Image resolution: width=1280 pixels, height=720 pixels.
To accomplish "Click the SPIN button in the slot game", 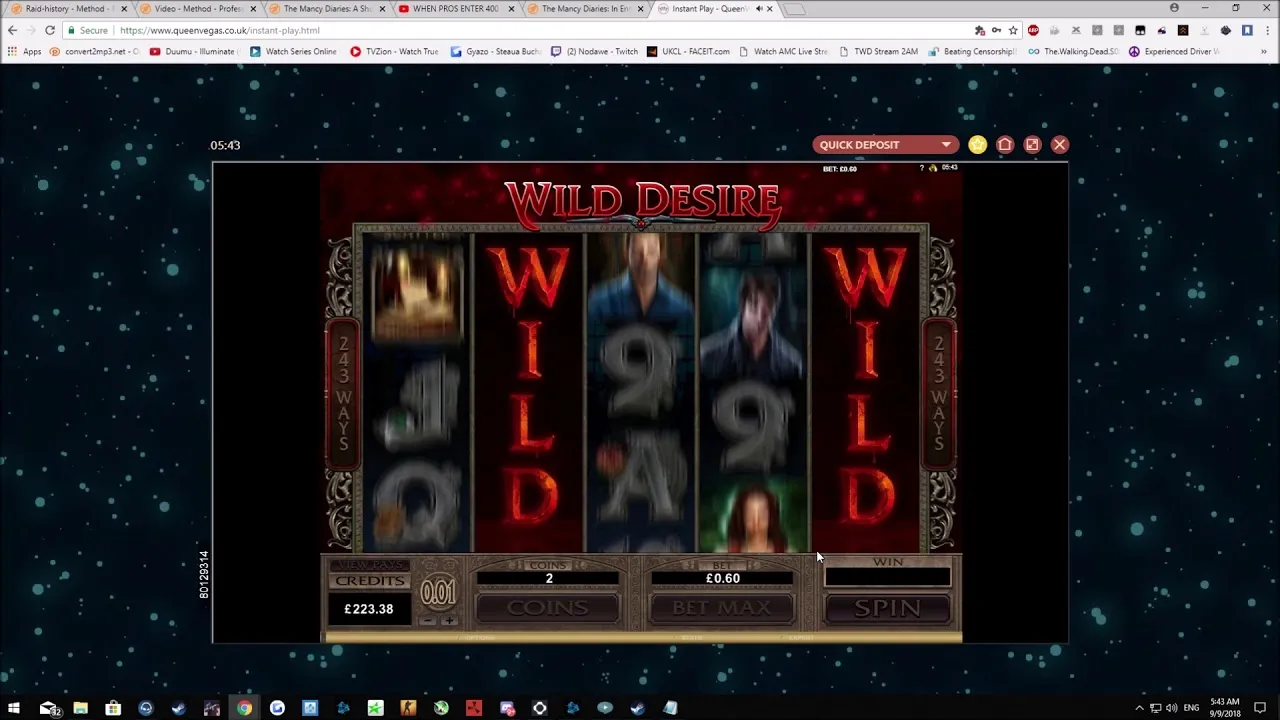I will [x=887, y=608].
